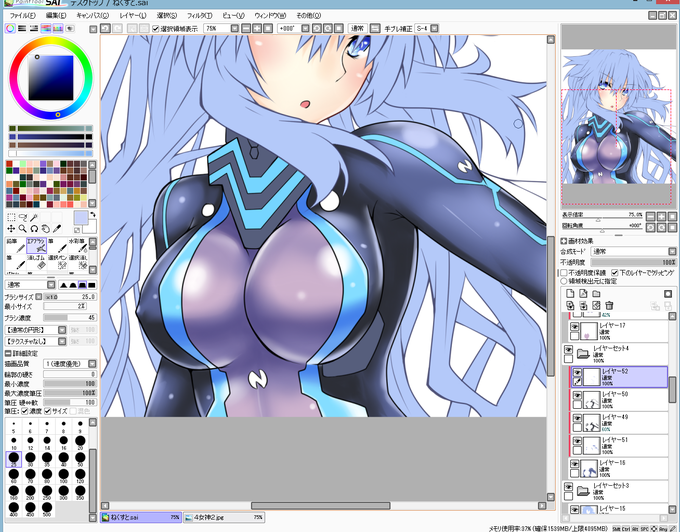The width and height of the screenshot is (680, 532).
Task: Select the zoom magnifier tool
Action: pyautogui.click(x=23, y=228)
